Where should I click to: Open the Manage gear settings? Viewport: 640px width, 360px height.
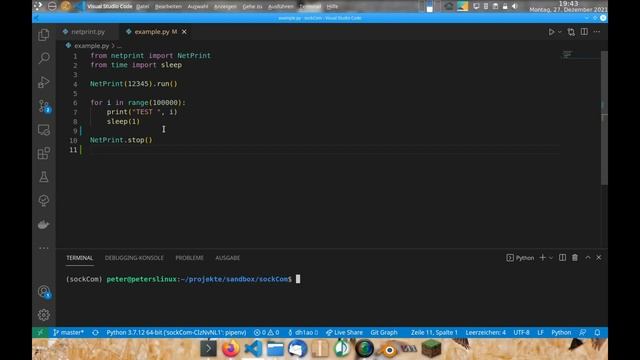(x=44, y=315)
